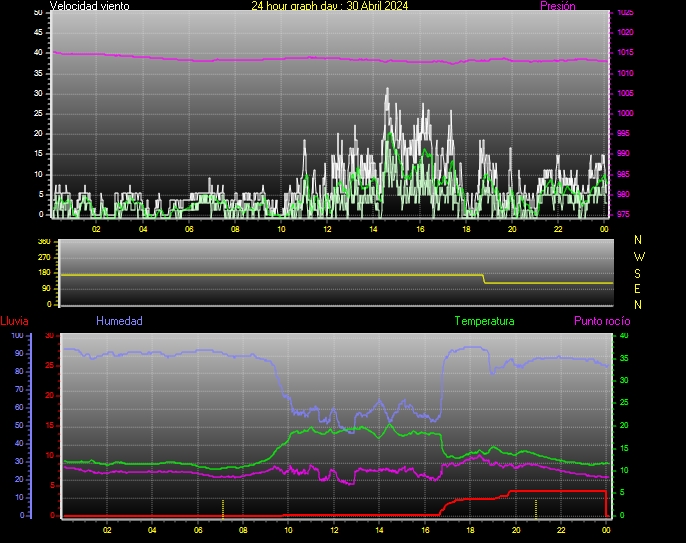Click the 1020 pressure axis value
Viewport: 686px width, 543px height.
tap(625, 32)
